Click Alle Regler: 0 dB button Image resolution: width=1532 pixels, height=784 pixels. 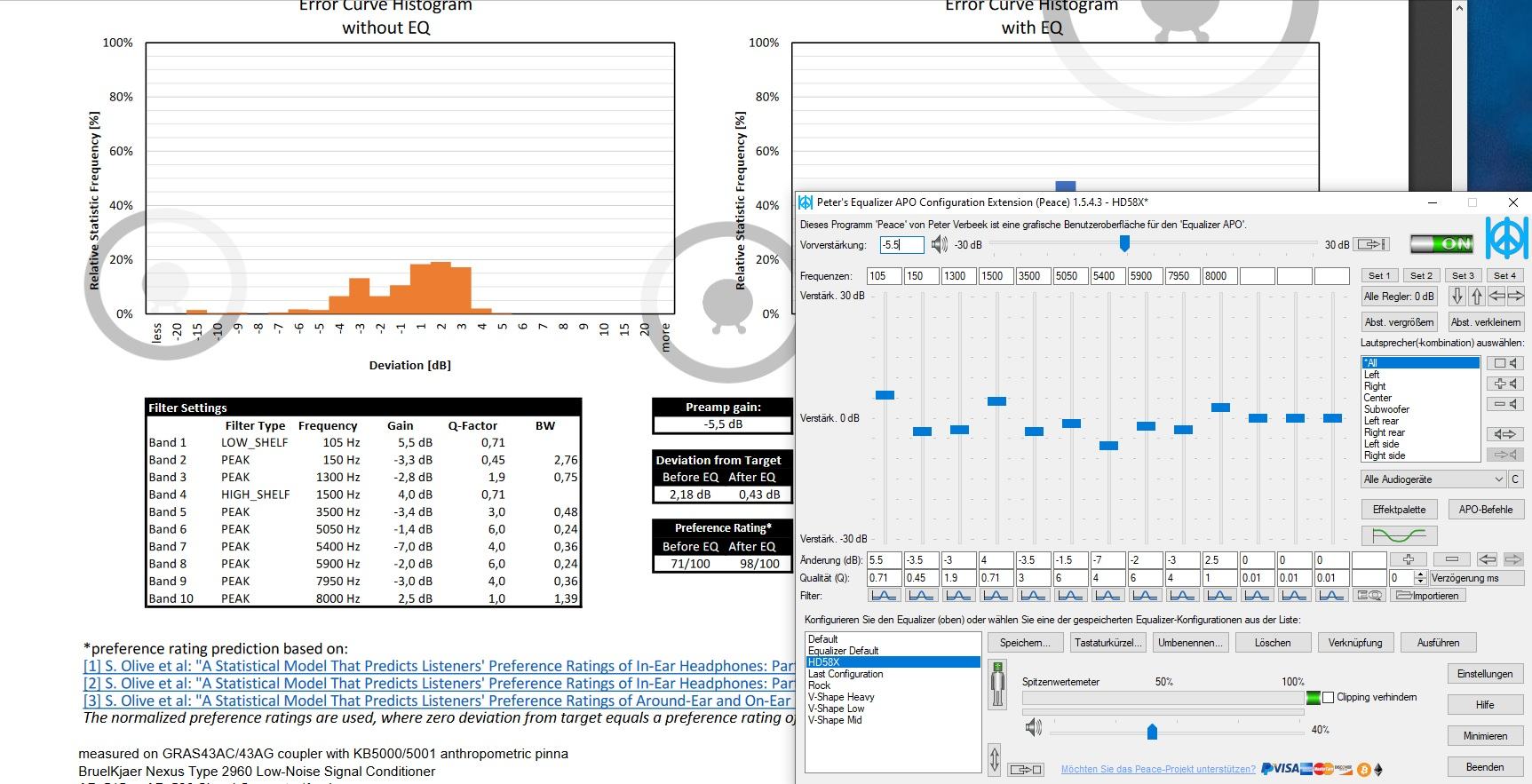(1400, 297)
